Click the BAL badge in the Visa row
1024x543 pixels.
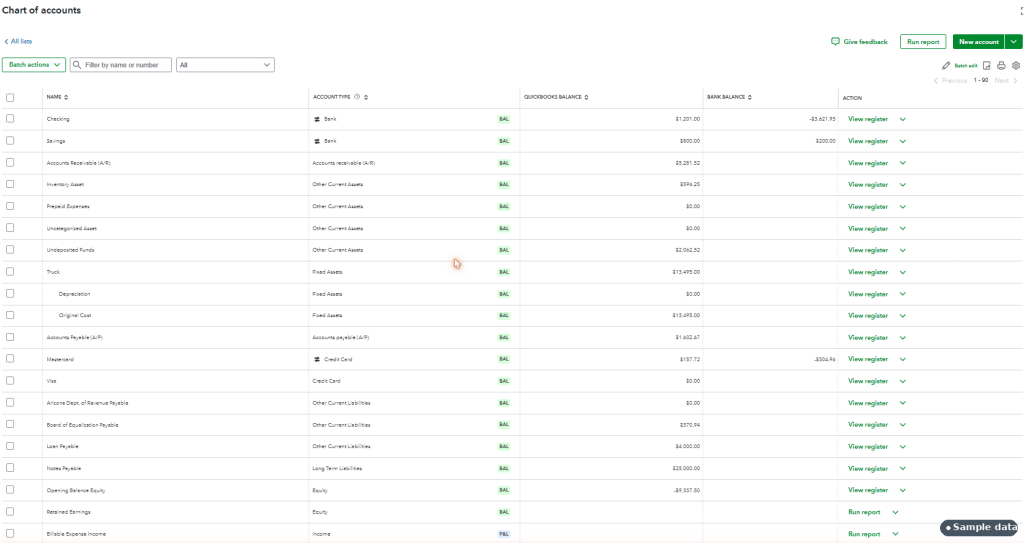pos(504,381)
